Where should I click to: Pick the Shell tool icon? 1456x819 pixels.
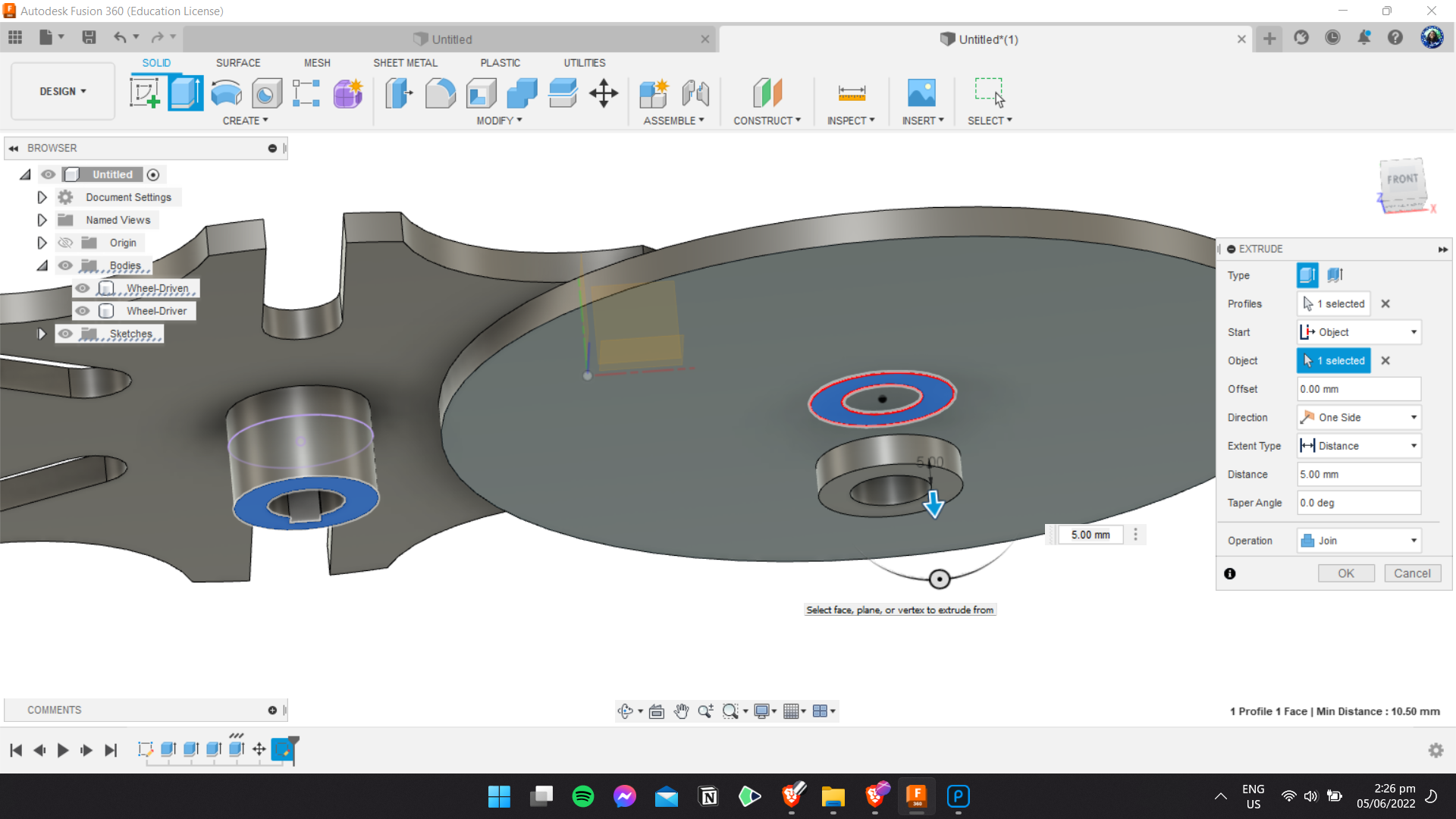(481, 93)
